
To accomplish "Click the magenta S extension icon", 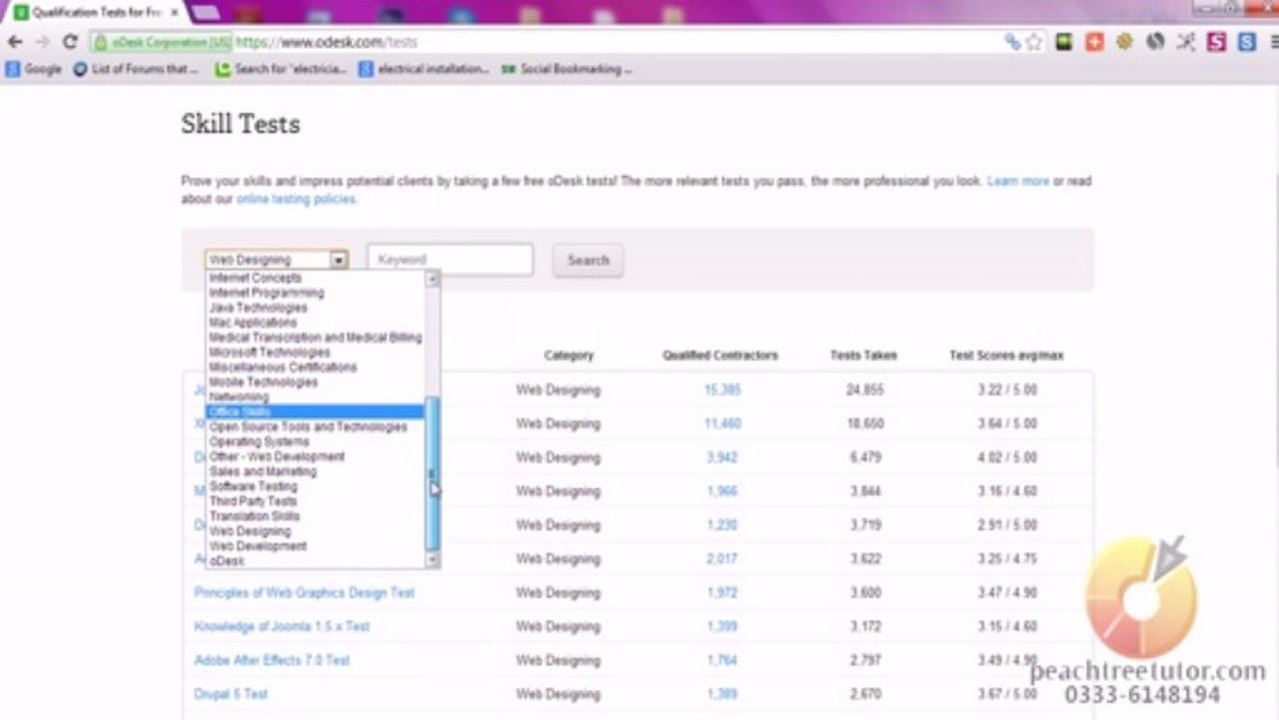I will (x=1216, y=42).
